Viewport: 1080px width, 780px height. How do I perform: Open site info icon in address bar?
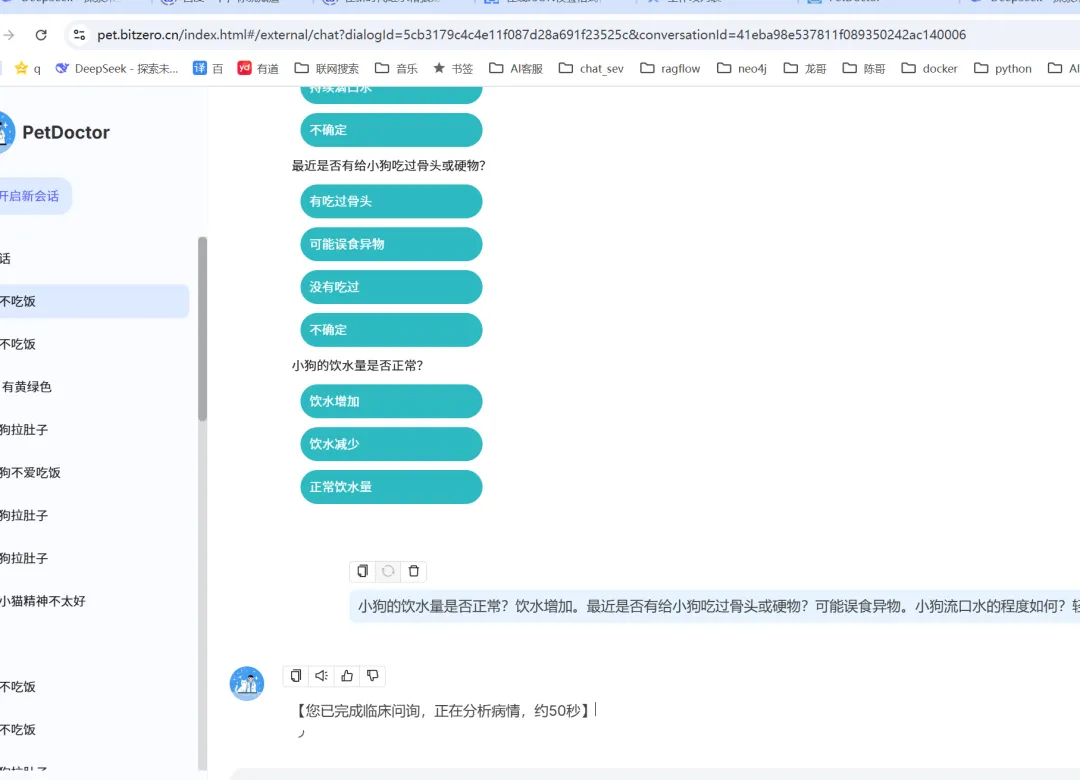pyautogui.click(x=79, y=34)
